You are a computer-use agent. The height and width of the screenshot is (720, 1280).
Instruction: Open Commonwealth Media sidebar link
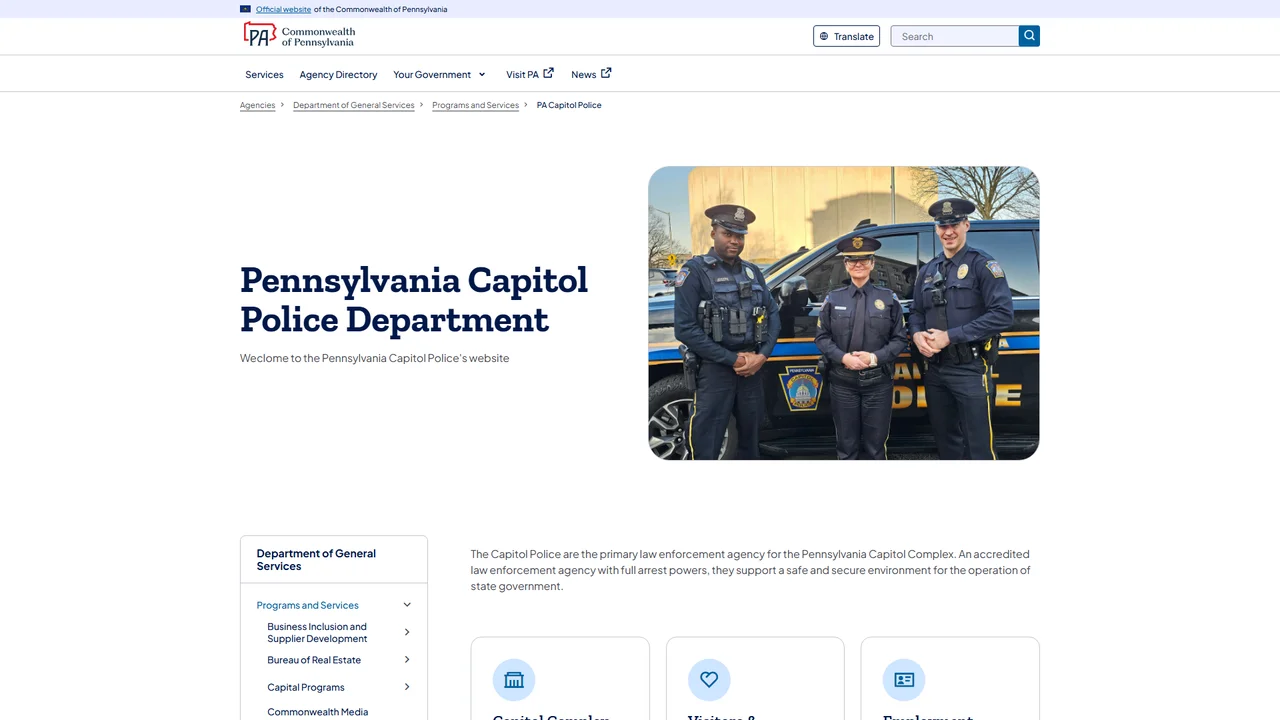[318, 712]
